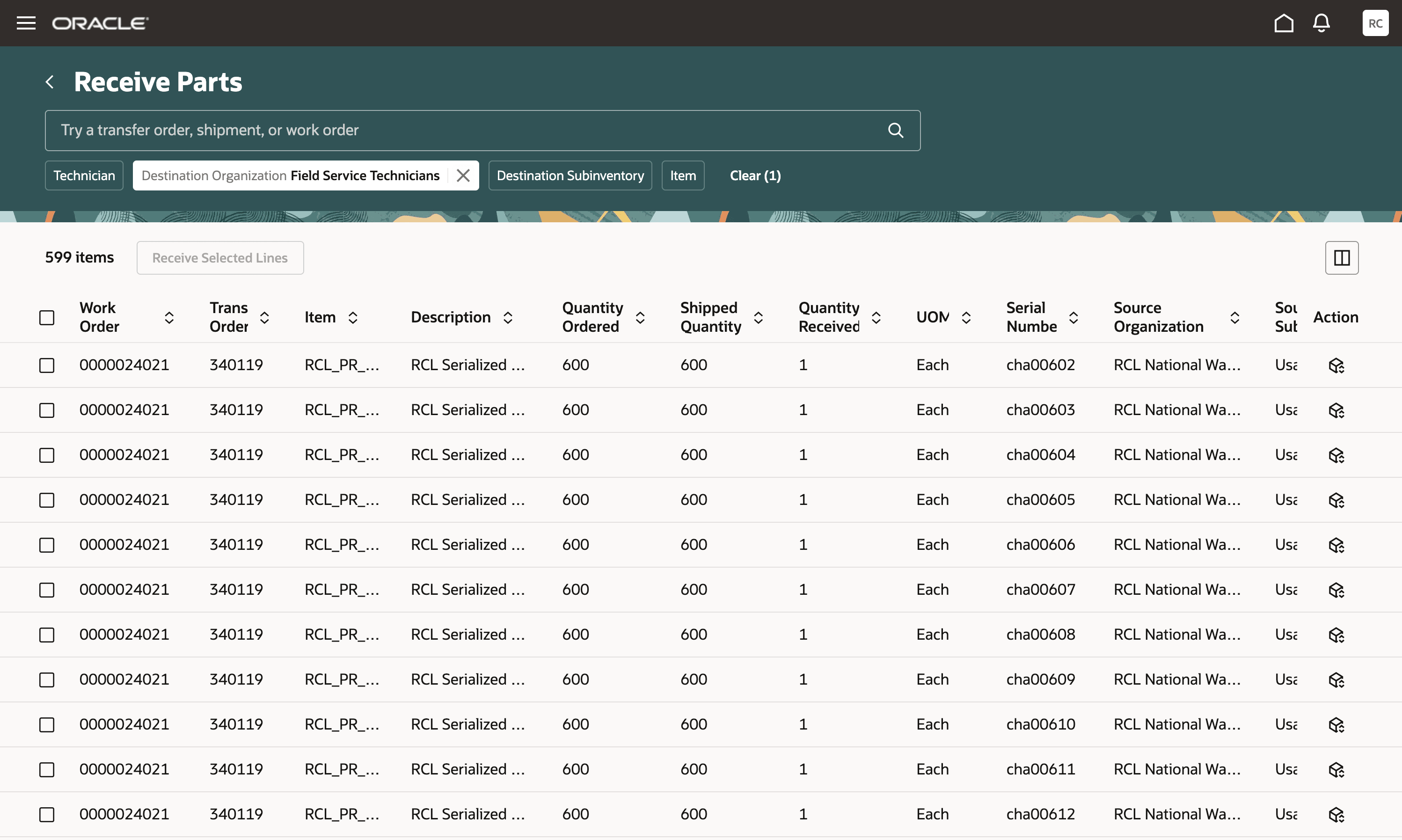Sort by the UOM column arrows

point(966,318)
